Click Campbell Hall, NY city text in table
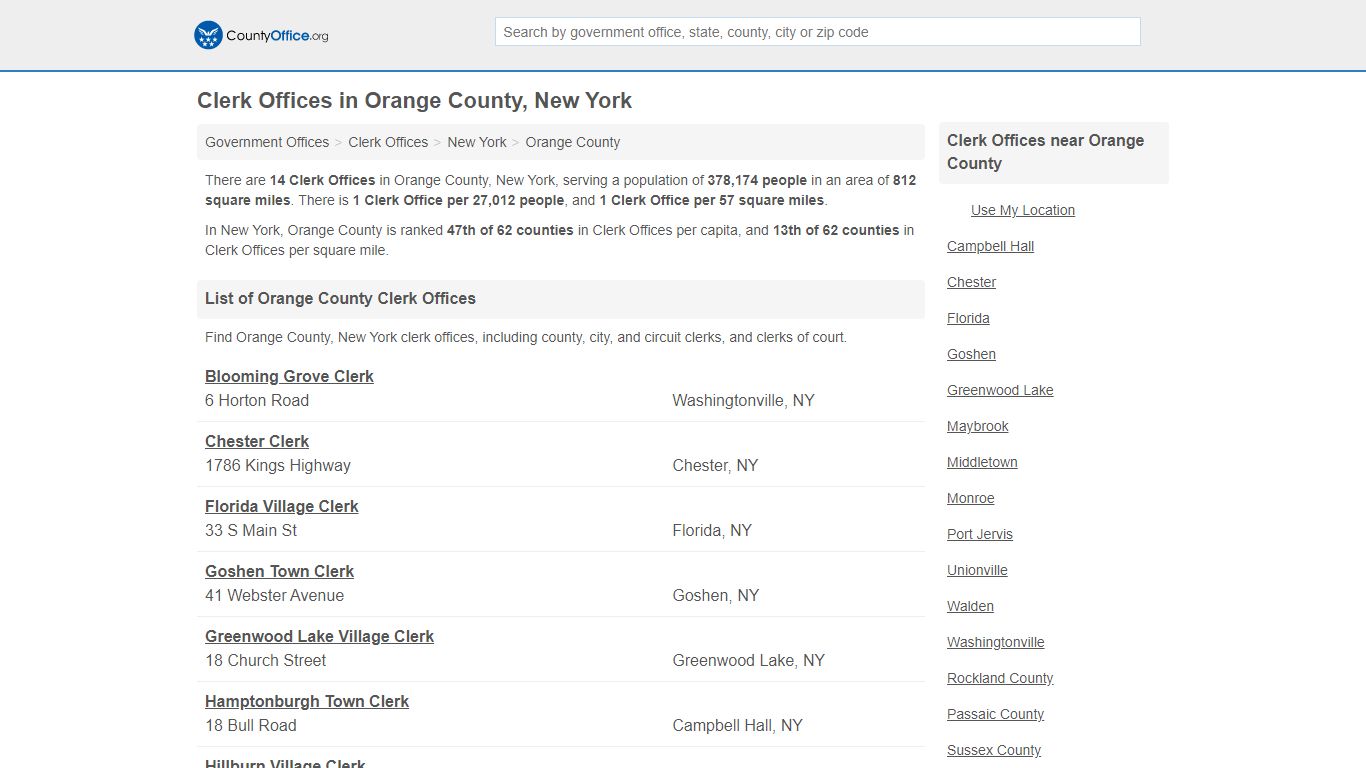 coord(737,725)
